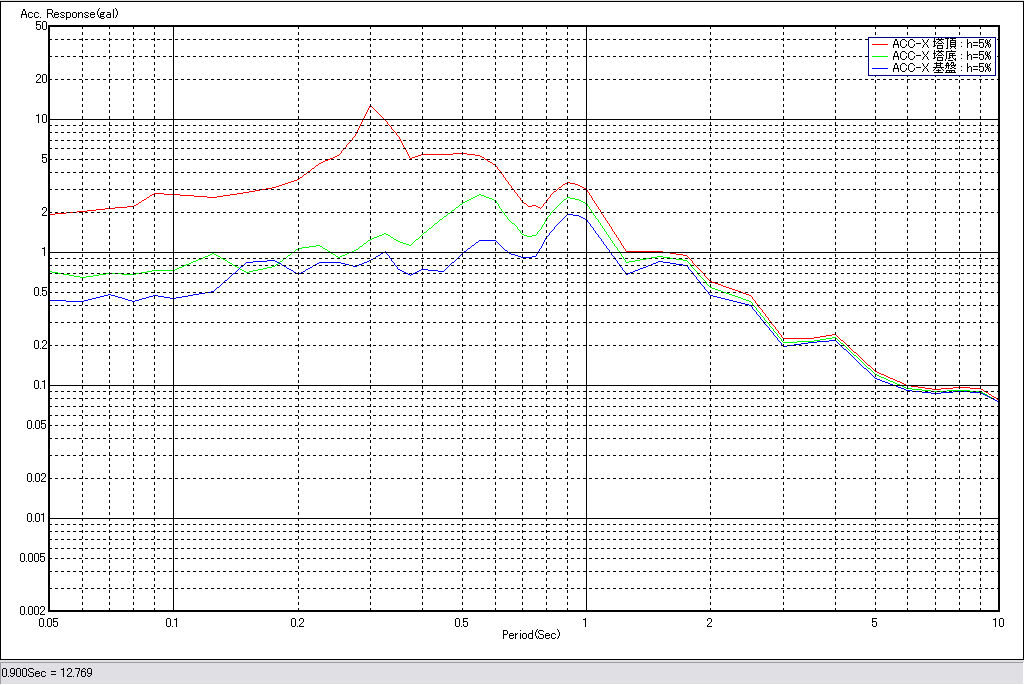Click the 0.05 label on the period axis

click(48, 622)
